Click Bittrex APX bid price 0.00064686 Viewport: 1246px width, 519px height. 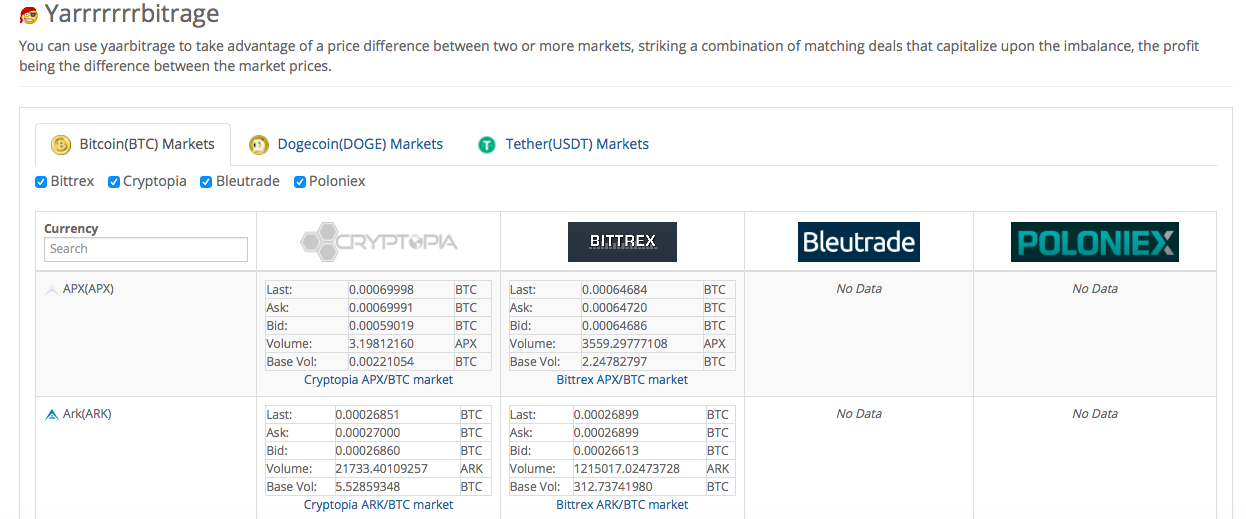point(614,326)
